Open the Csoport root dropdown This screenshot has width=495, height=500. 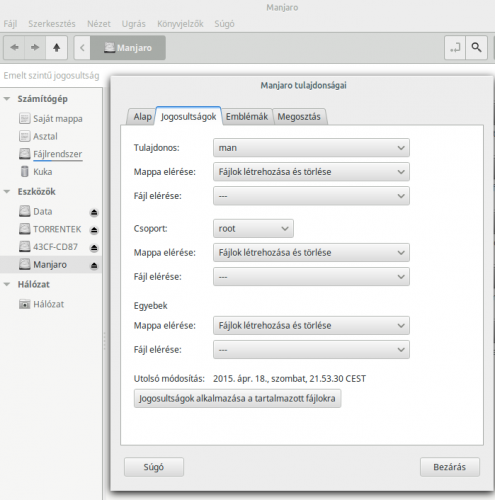(253, 228)
